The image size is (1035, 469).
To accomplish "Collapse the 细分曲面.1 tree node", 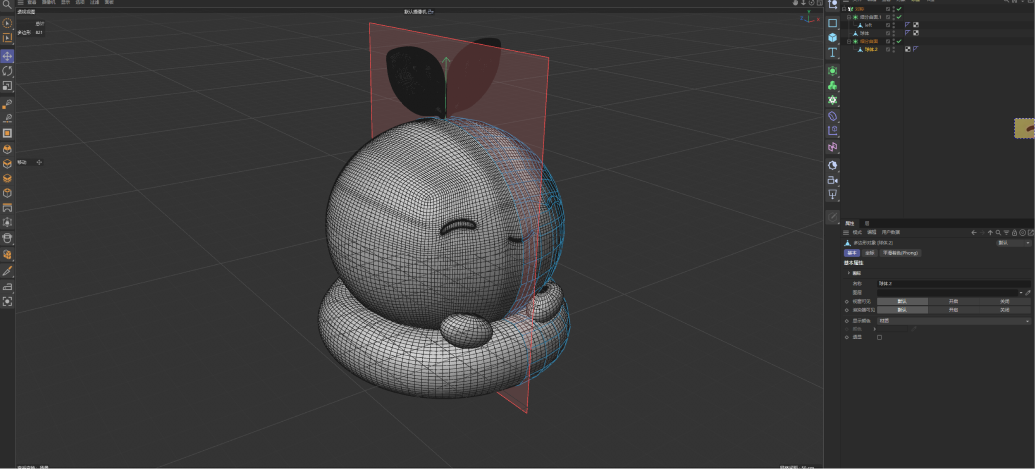I will [x=849, y=17].
